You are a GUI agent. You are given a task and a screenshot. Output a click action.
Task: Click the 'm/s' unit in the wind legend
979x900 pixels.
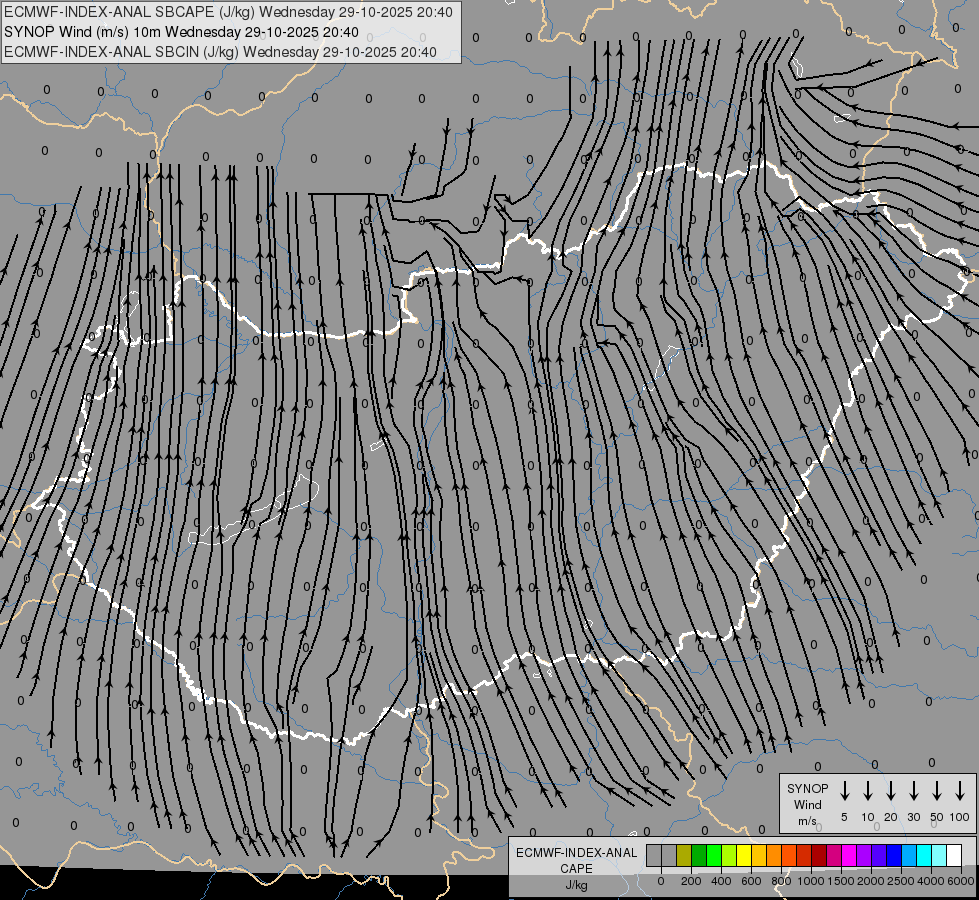(x=807, y=821)
